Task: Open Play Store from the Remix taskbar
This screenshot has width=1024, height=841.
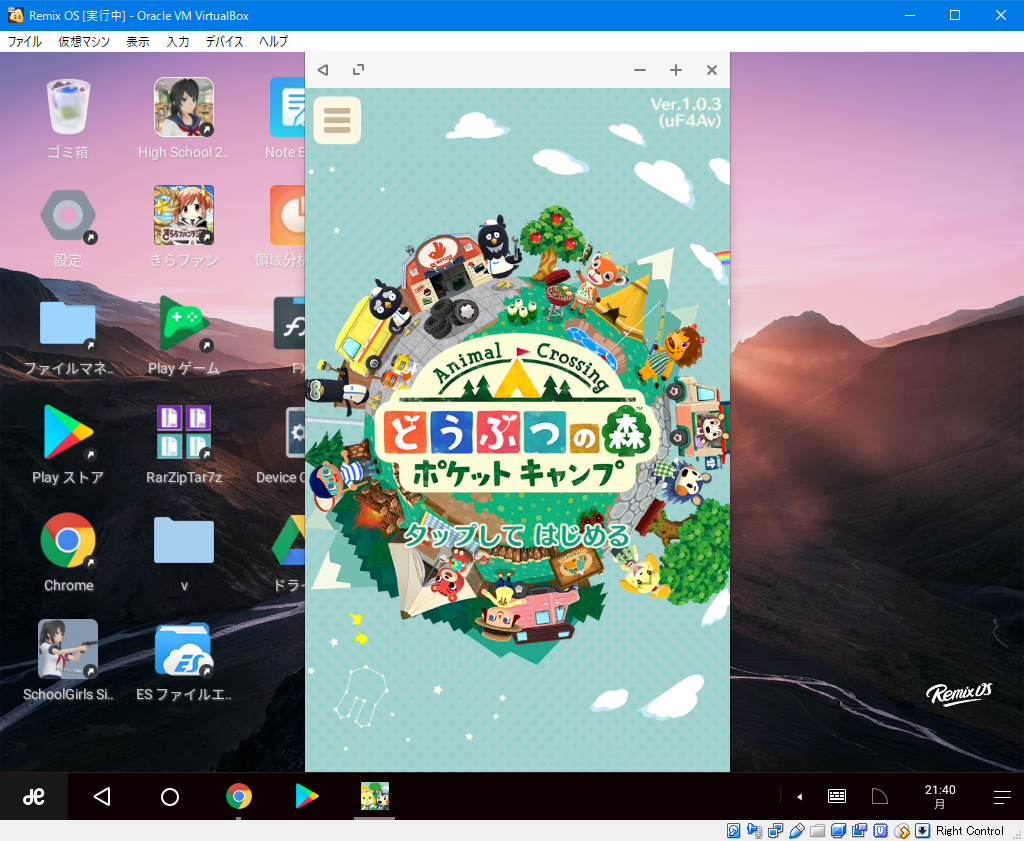Action: pos(306,796)
